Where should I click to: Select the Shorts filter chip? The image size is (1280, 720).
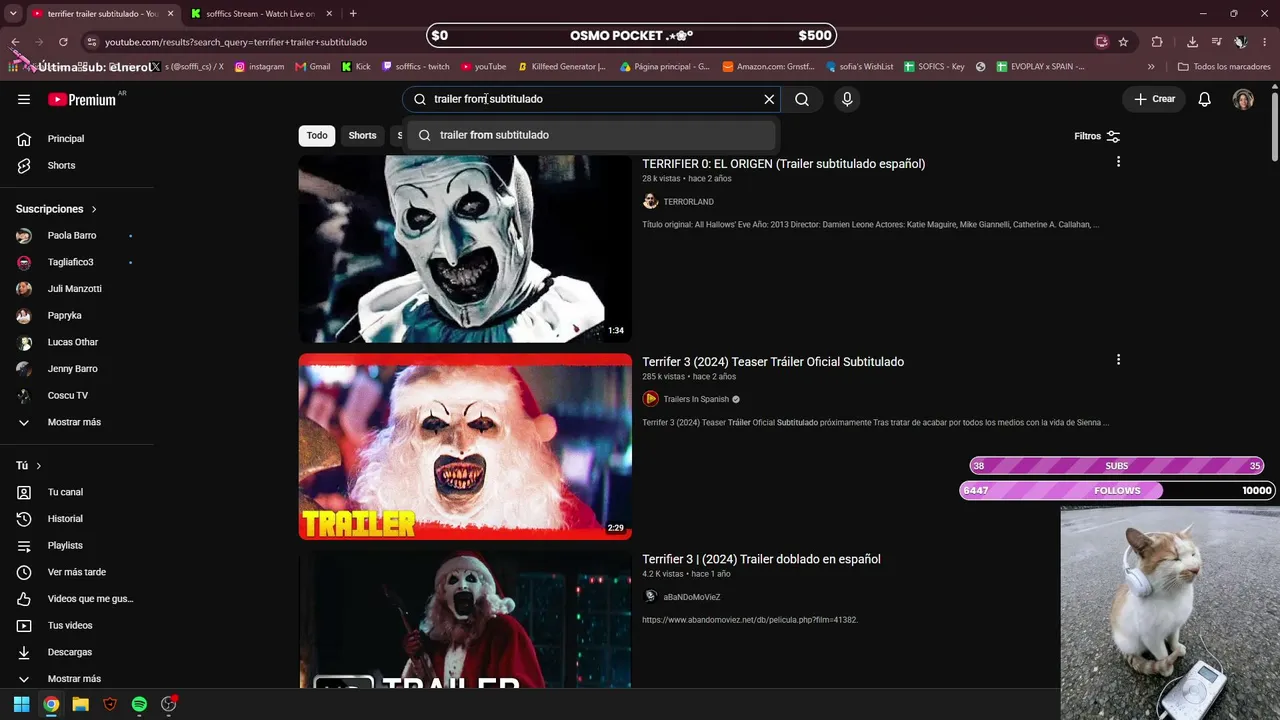tap(362, 136)
